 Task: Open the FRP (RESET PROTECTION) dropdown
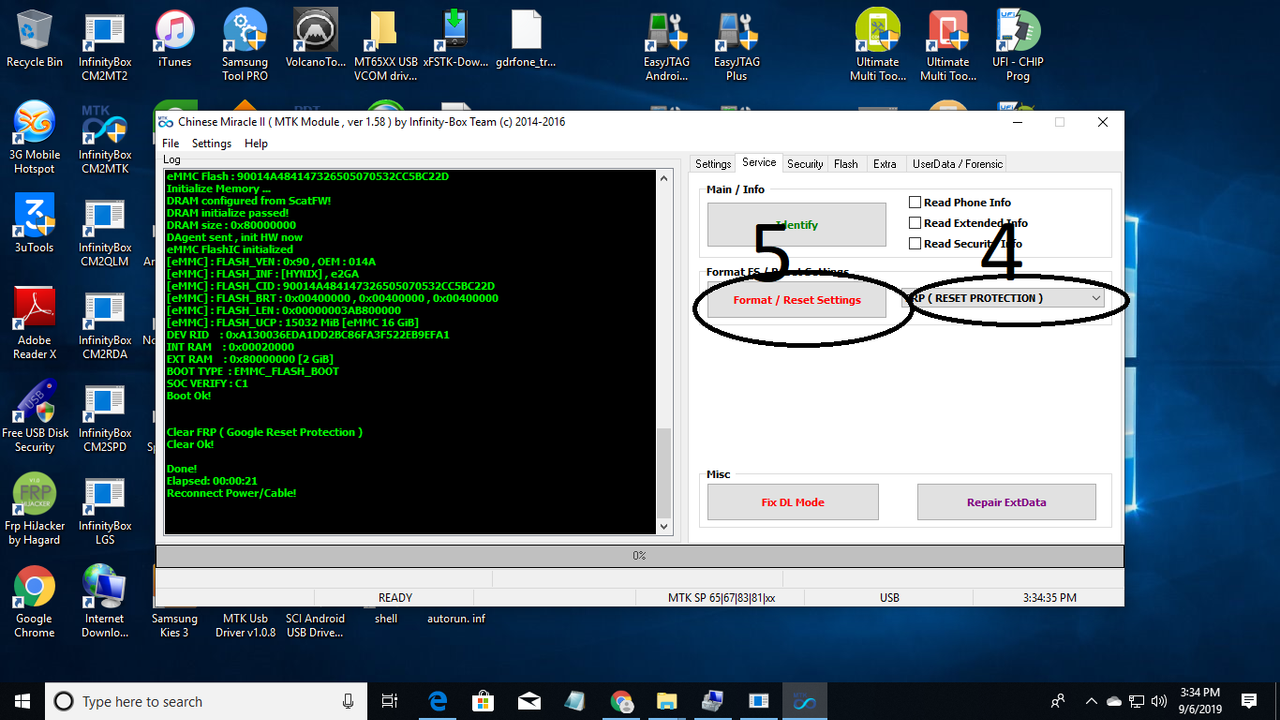coord(1003,298)
